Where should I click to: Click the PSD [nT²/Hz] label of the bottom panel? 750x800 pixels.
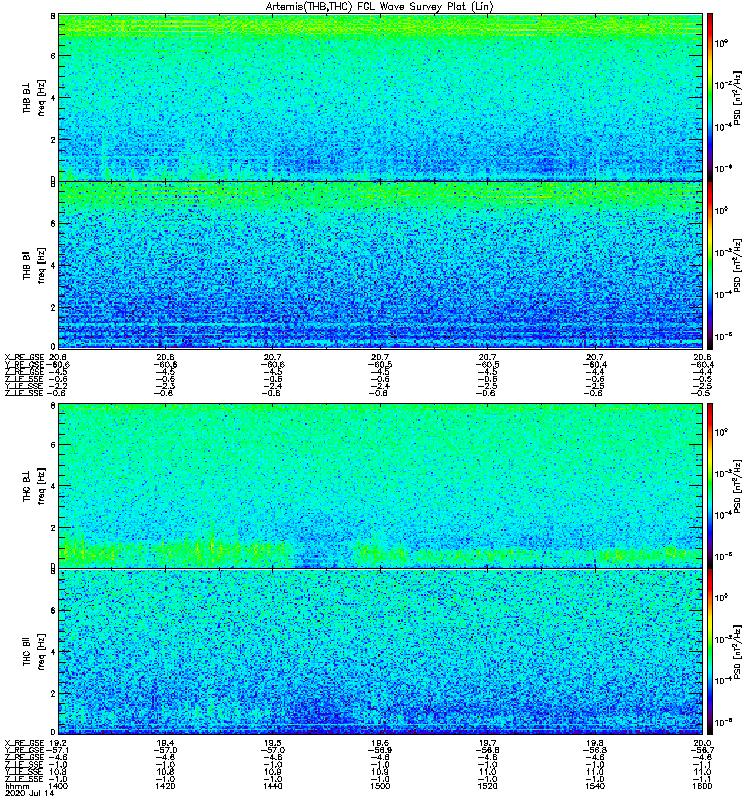[738, 652]
